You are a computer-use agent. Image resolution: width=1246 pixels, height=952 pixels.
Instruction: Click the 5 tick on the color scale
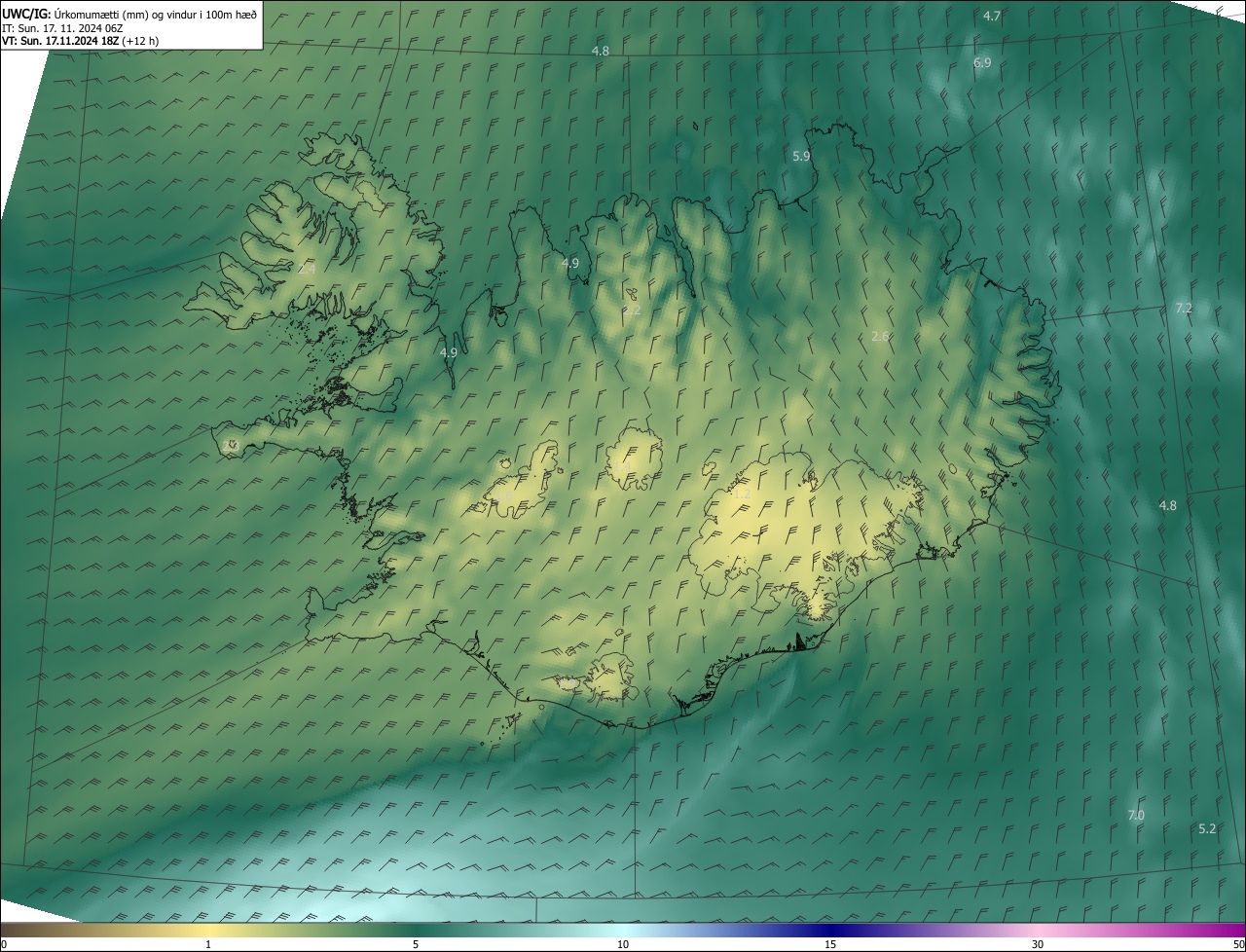tap(416, 944)
